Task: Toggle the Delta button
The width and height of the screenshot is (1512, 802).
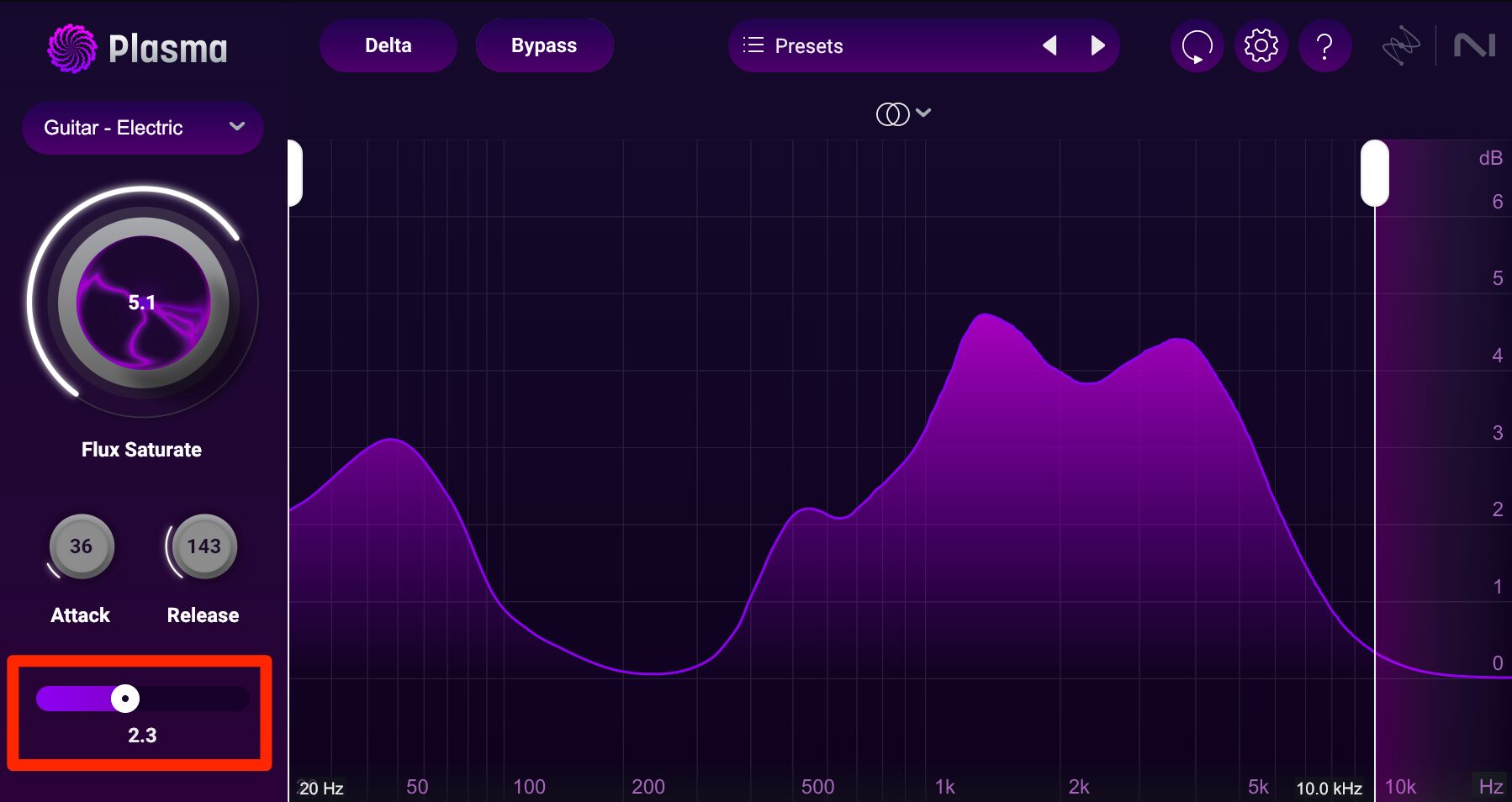Action: click(388, 45)
